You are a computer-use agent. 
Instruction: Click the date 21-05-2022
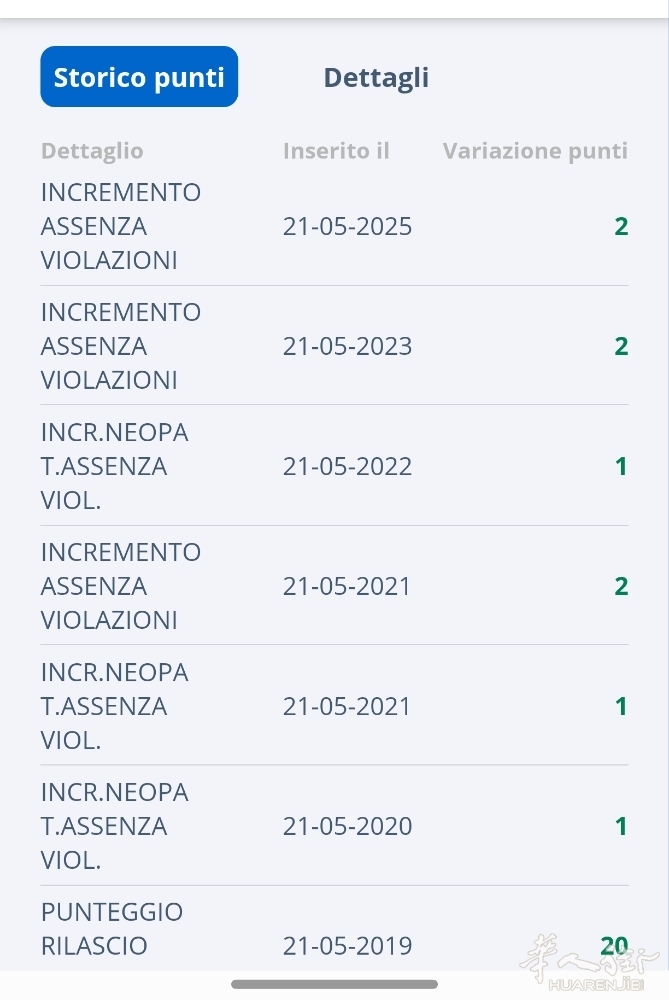tap(347, 466)
